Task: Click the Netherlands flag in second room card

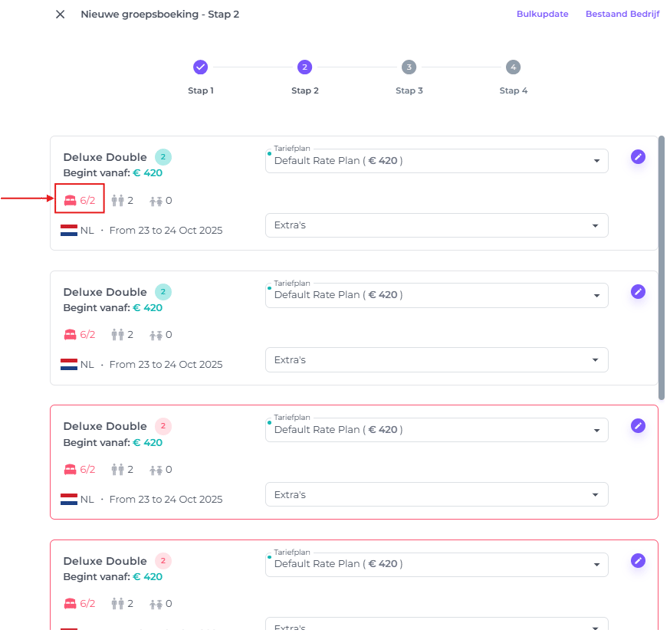Action: (69, 365)
